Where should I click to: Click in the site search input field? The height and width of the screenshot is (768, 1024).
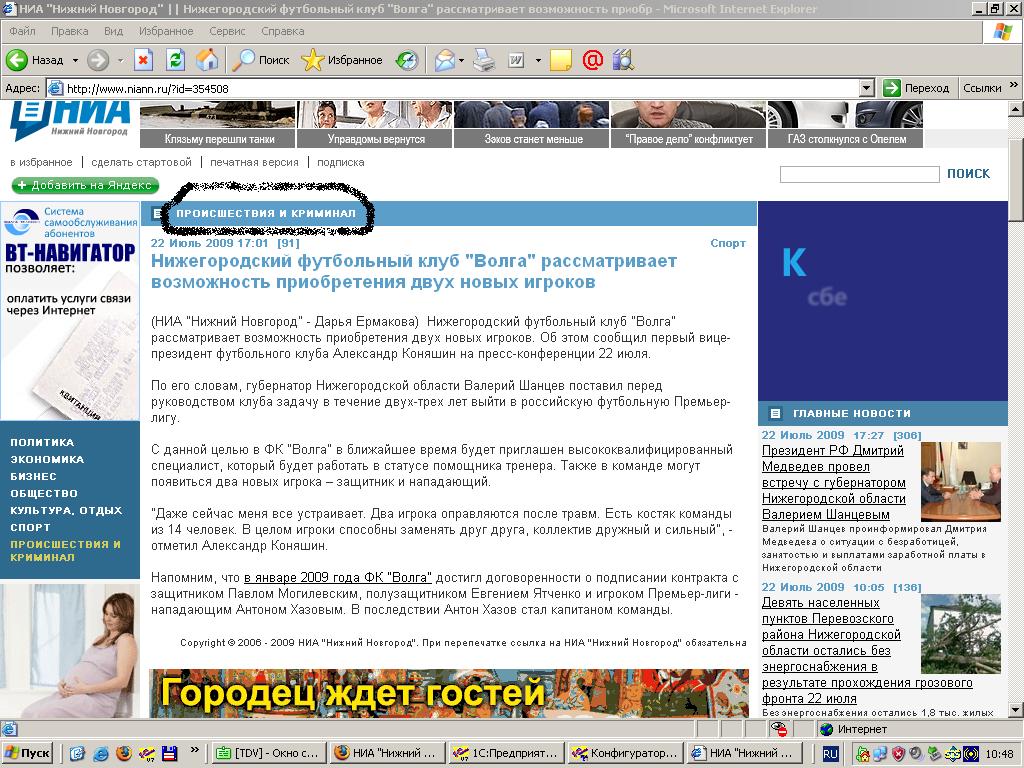point(859,174)
